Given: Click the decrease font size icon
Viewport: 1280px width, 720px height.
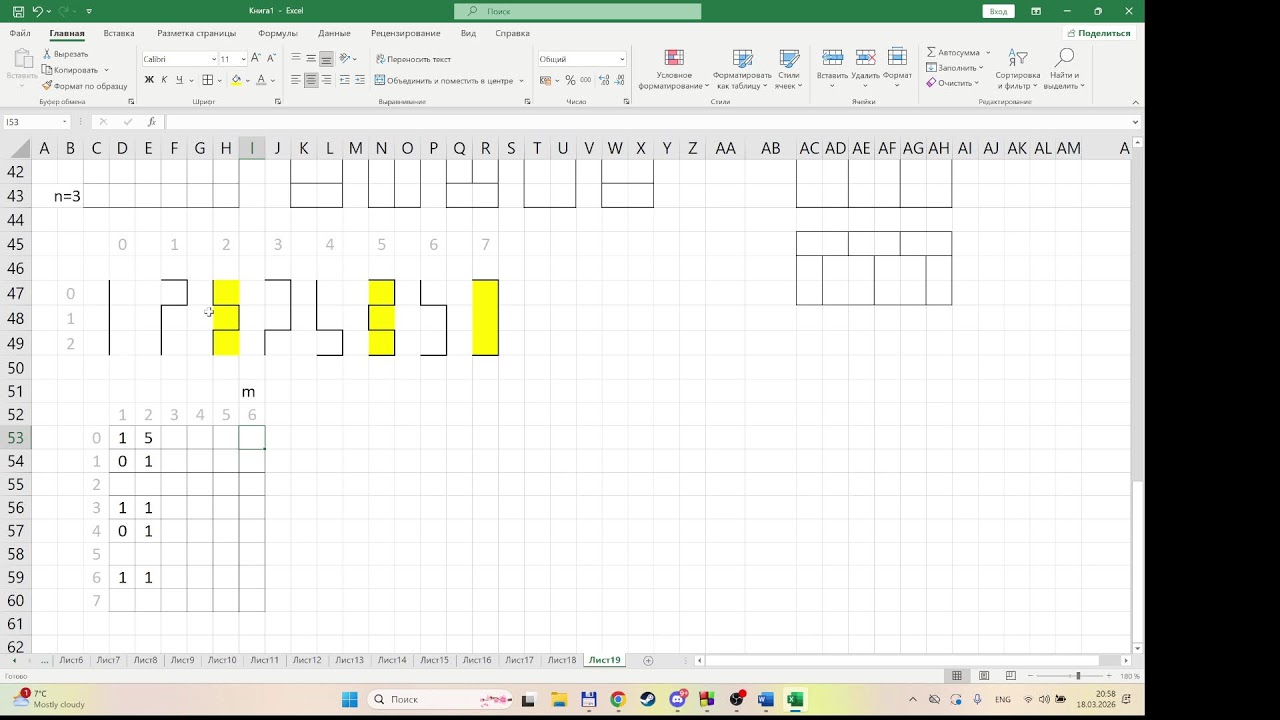Looking at the screenshot, I should coord(271,59).
